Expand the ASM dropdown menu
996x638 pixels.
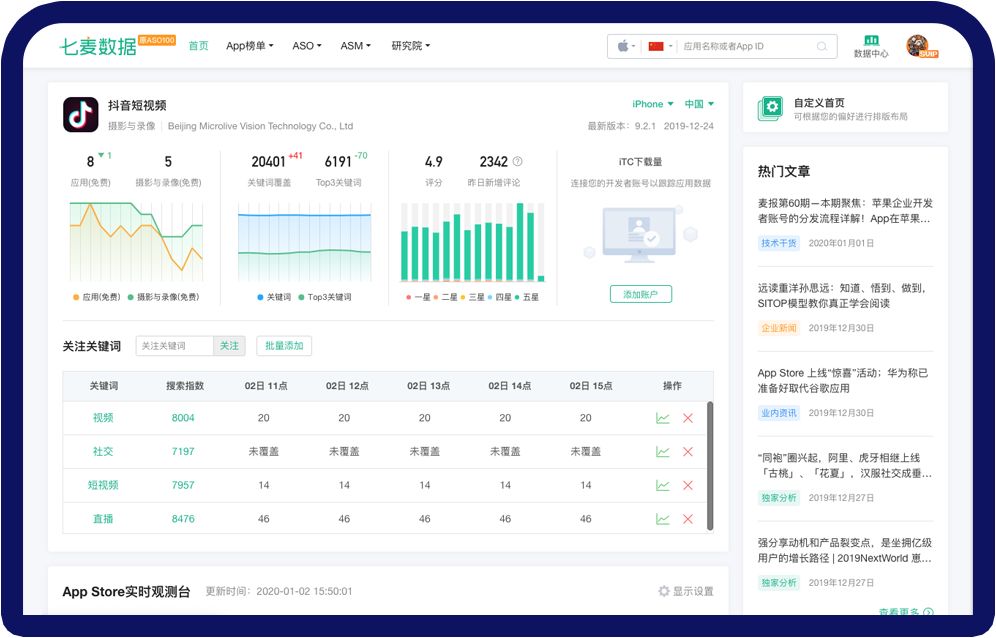(x=355, y=46)
